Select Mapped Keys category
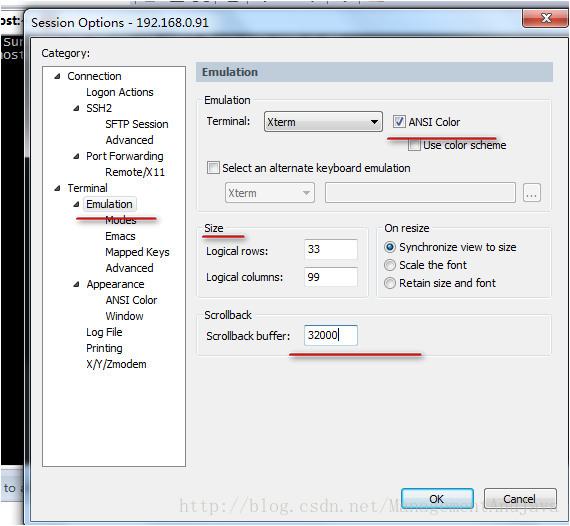This screenshot has width=570, height=526. pyautogui.click(x=137, y=252)
